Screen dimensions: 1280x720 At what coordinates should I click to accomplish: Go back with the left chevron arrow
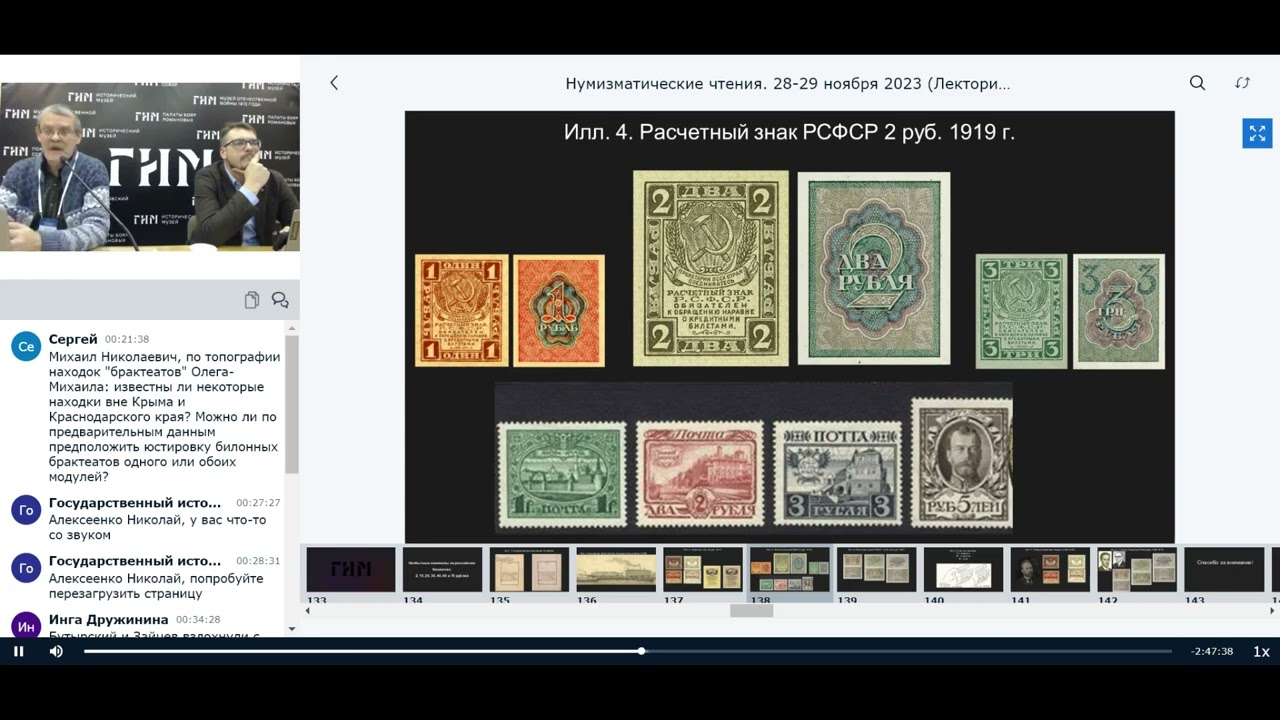point(334,83)
